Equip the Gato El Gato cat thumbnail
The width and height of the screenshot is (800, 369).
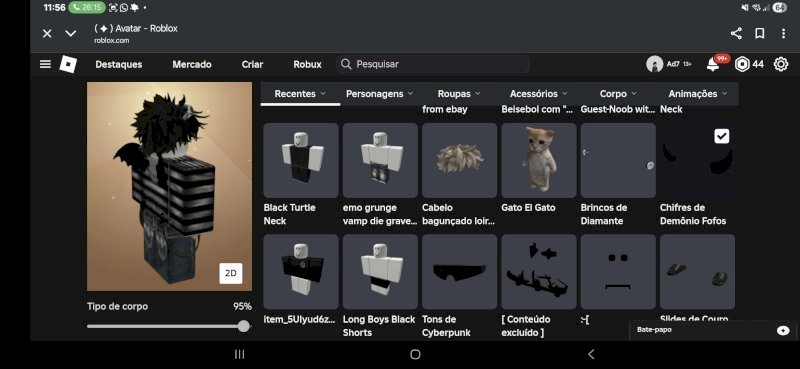(539, 160)
